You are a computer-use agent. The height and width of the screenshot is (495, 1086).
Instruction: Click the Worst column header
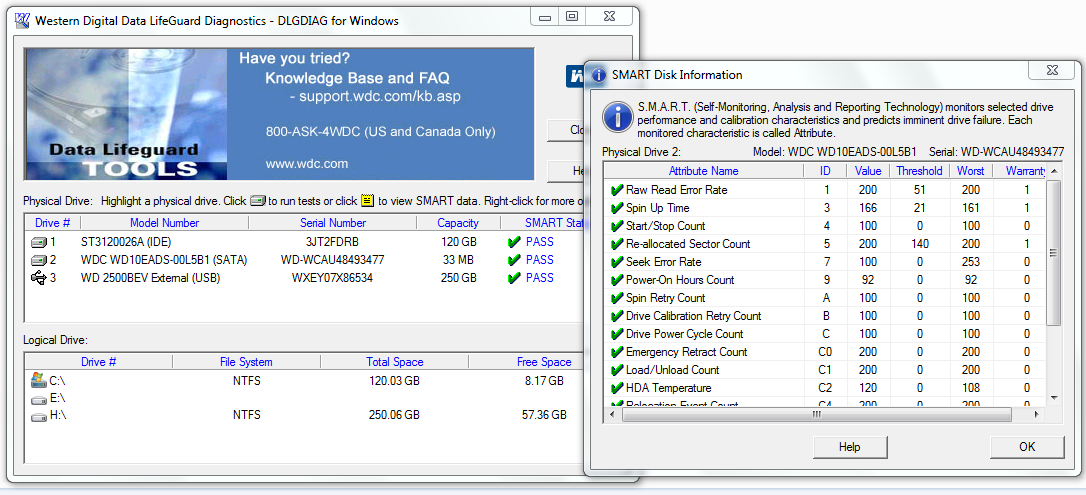(971, 171)
